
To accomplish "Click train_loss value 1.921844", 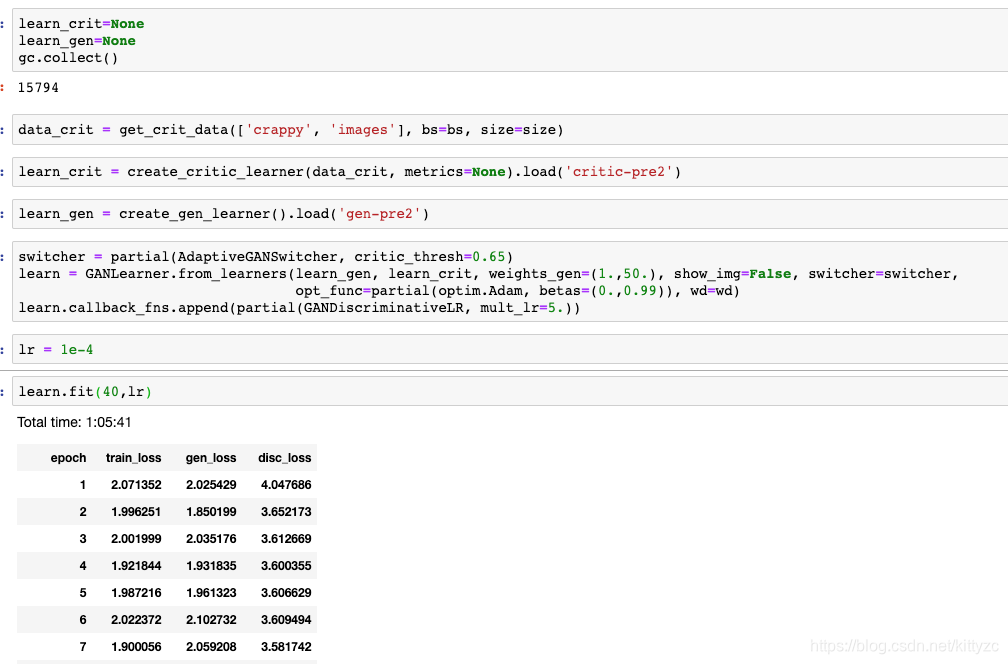I will click(136, 566).
